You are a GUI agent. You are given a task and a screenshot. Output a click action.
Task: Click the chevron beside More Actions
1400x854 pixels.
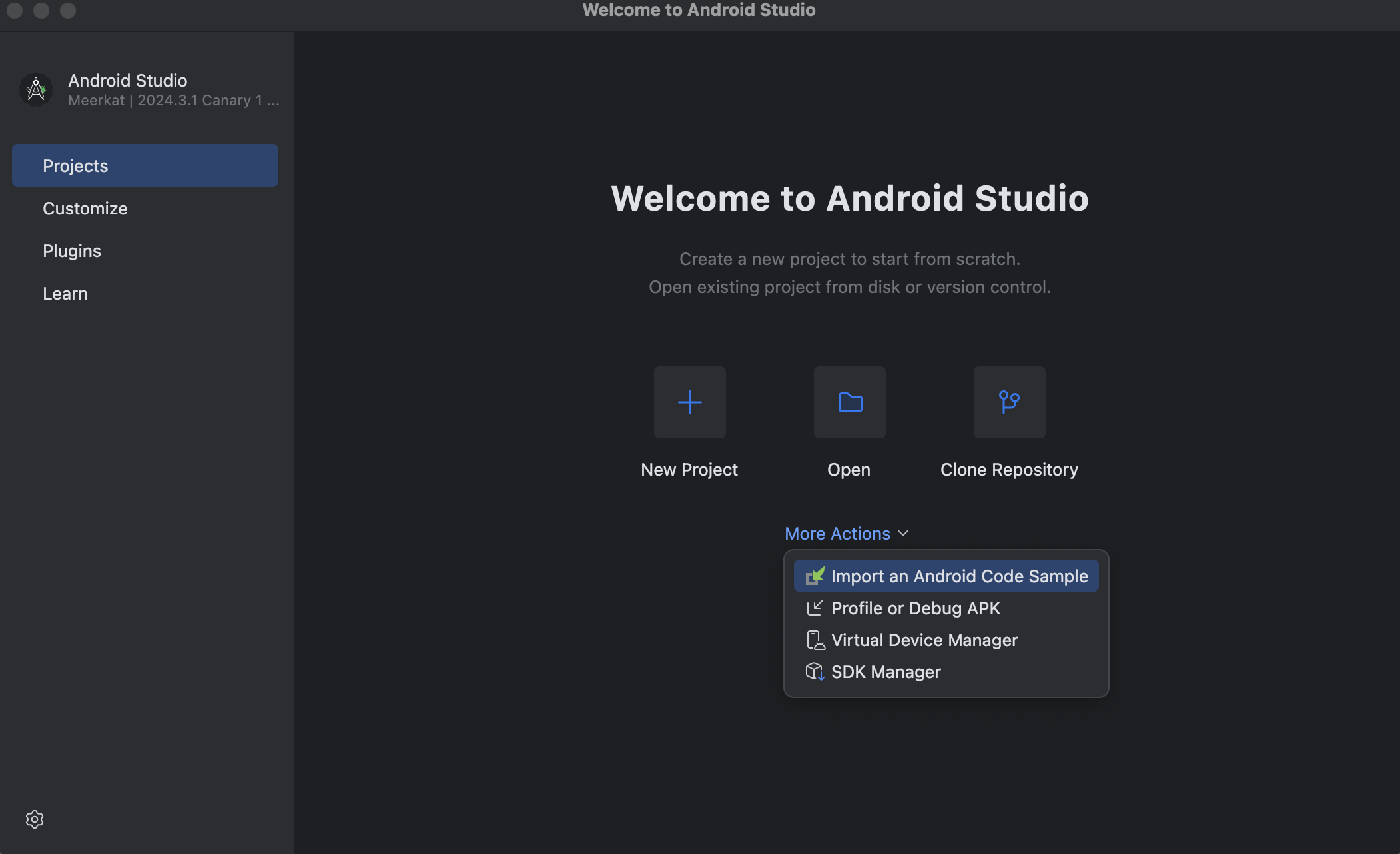[904, 534]
